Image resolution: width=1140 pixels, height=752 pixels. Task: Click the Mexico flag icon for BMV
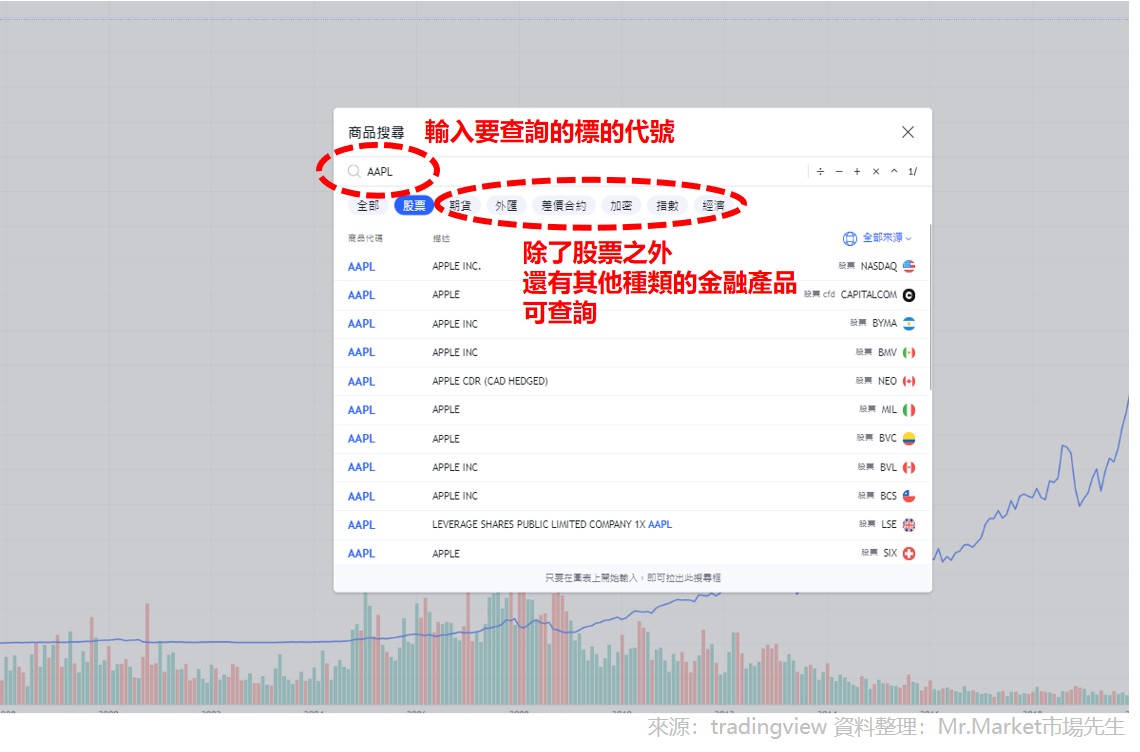click(x=909, y=353)
